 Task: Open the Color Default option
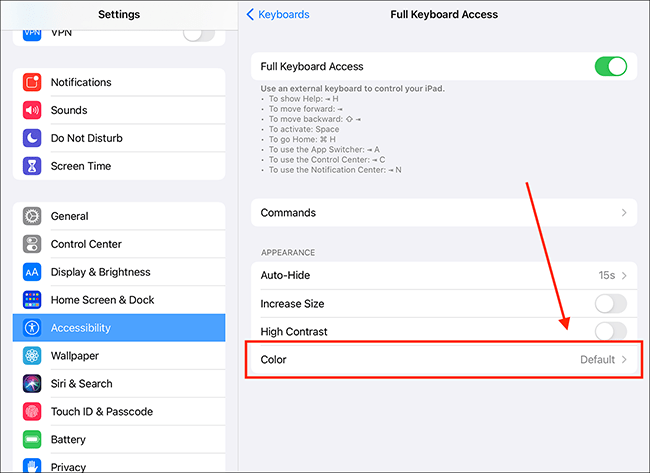(x=444, y=359)
